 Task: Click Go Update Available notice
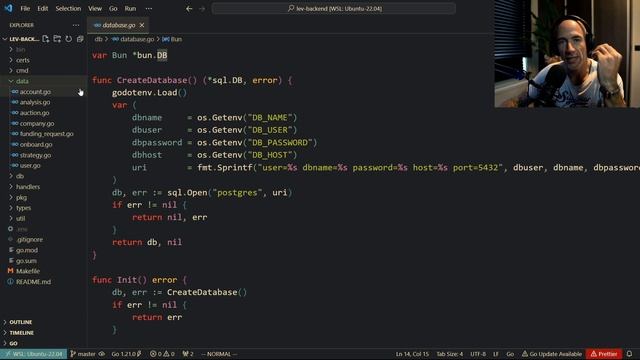pos(552,354)
